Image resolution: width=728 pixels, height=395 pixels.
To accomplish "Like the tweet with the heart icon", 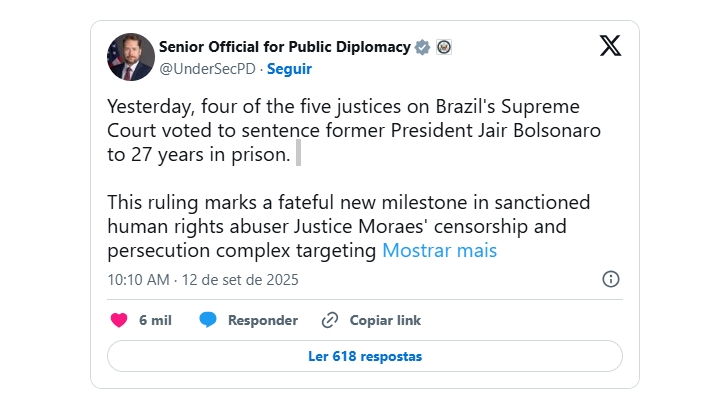I will point(119,320).
